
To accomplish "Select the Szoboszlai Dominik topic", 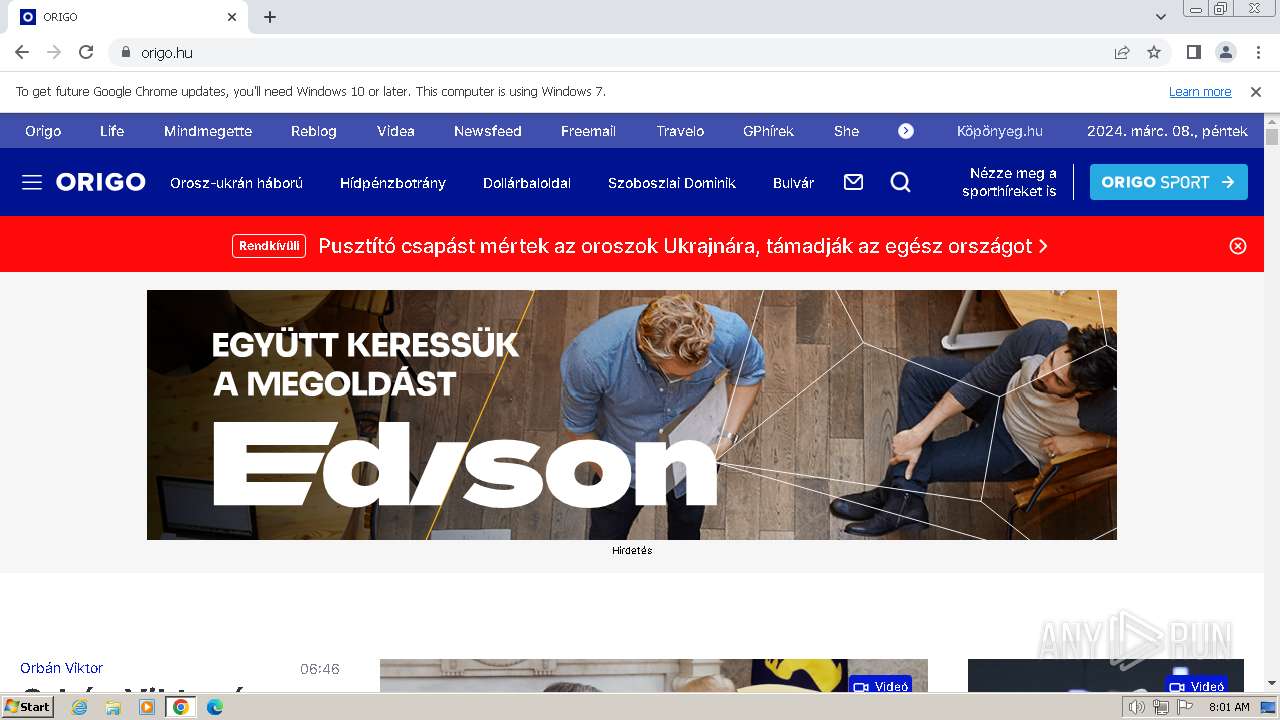I will (672, 183).
